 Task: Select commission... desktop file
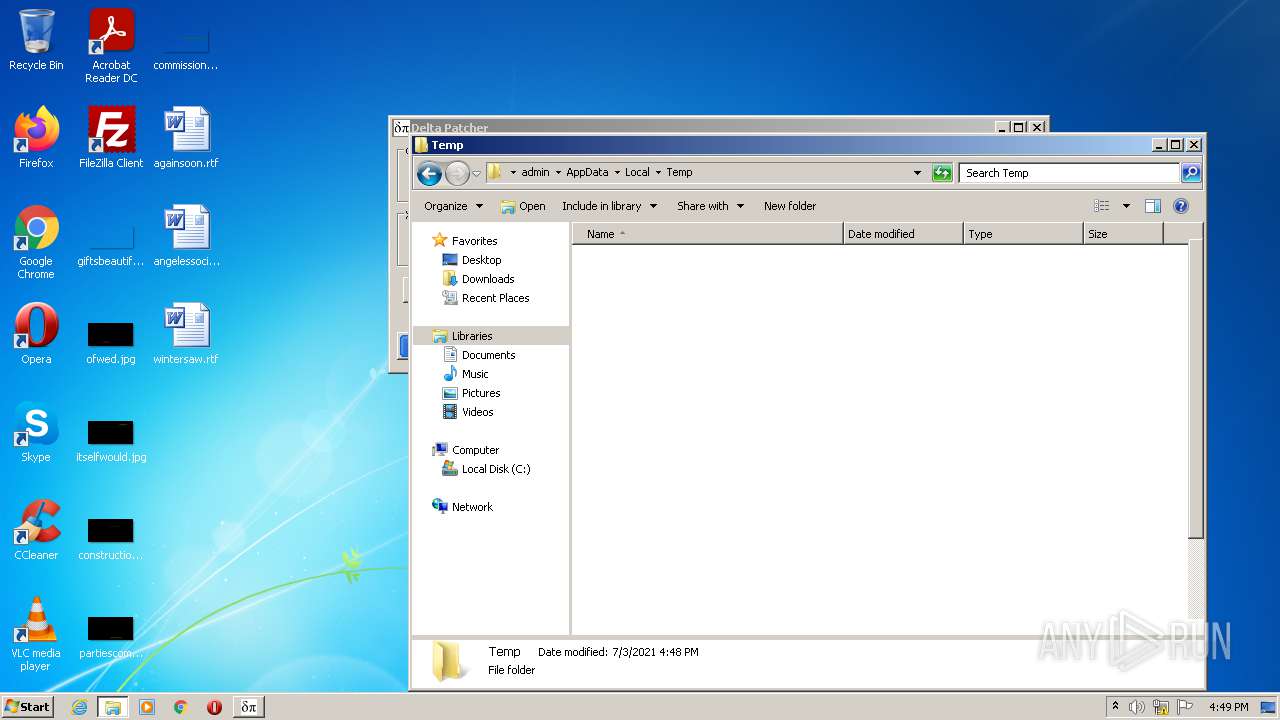186,49
